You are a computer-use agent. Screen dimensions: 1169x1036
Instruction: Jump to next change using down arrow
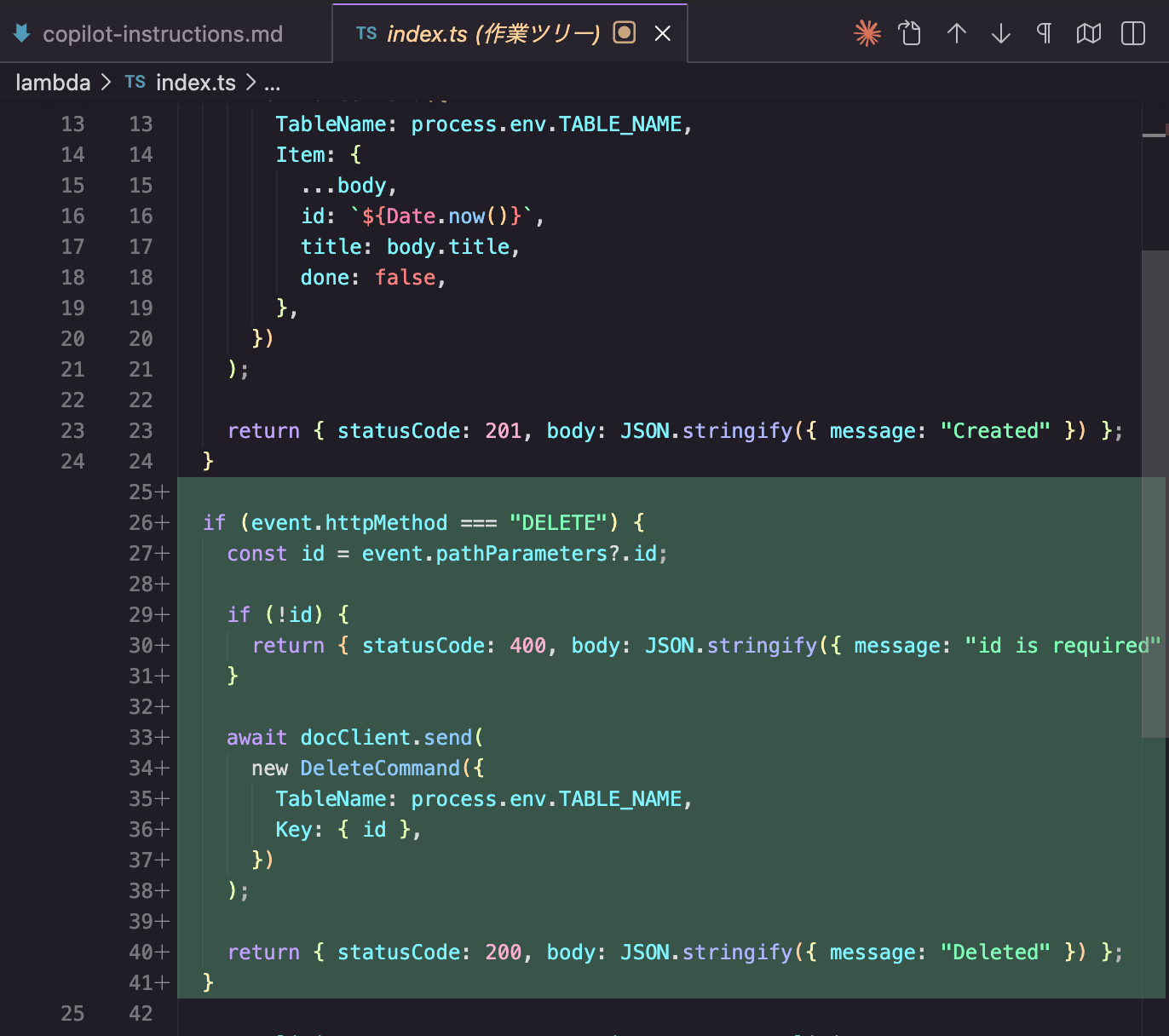(x=1000, y=33)
